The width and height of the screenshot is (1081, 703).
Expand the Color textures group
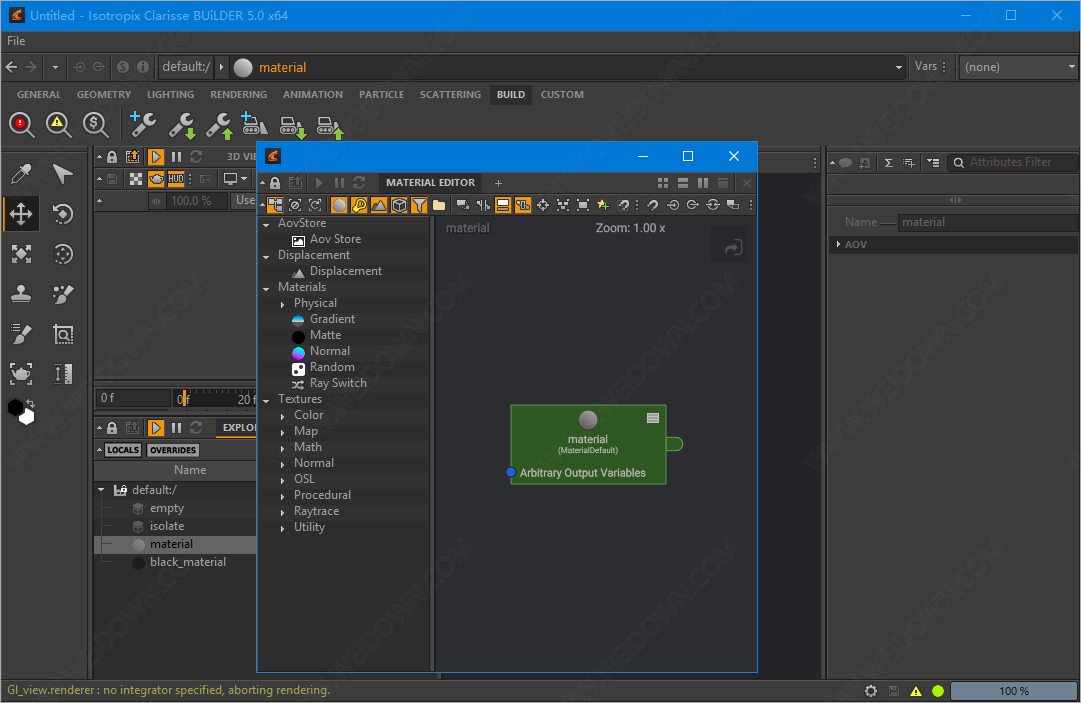(x=283, y=416)
